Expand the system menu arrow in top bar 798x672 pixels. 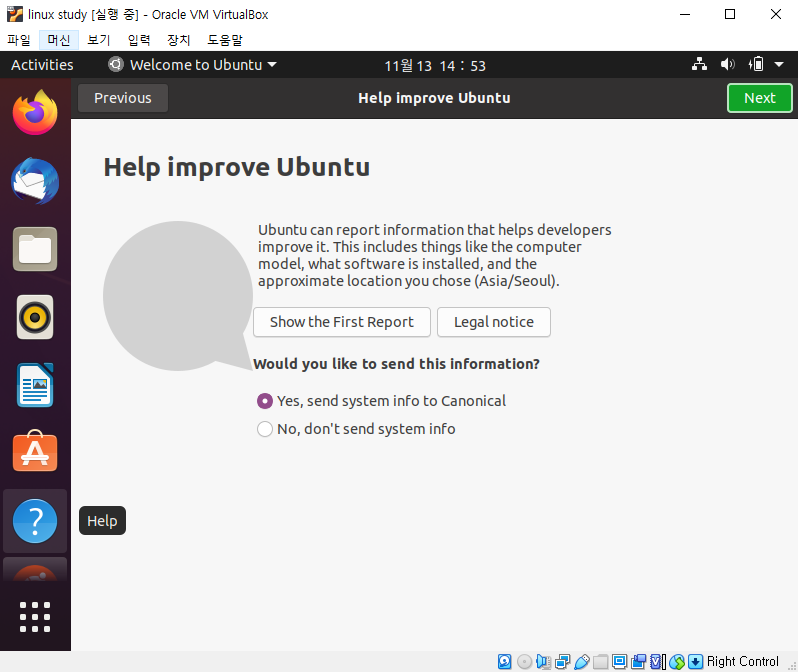coord(779,65)
